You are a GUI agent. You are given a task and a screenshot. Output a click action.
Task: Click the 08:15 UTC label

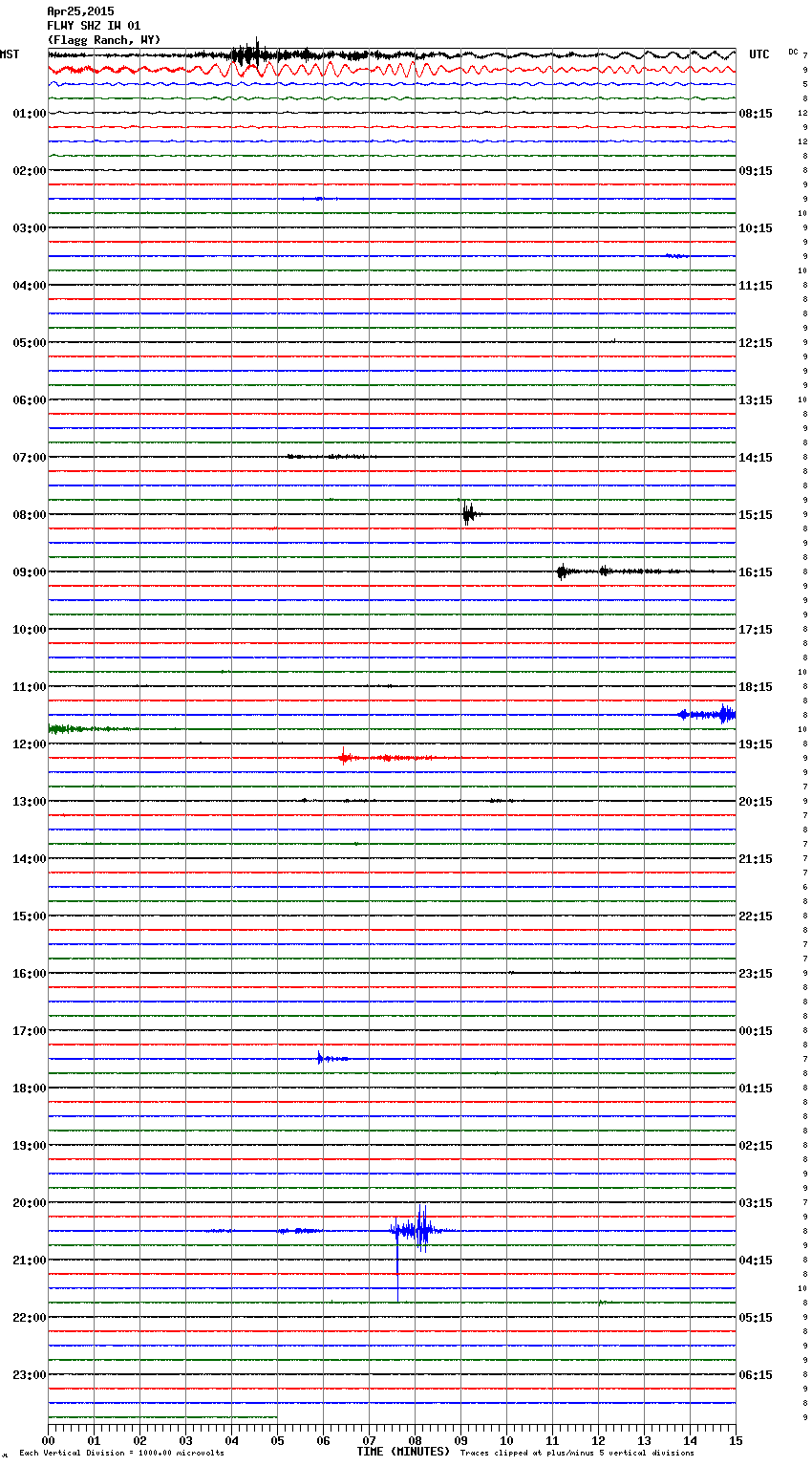tap(756, 114)
